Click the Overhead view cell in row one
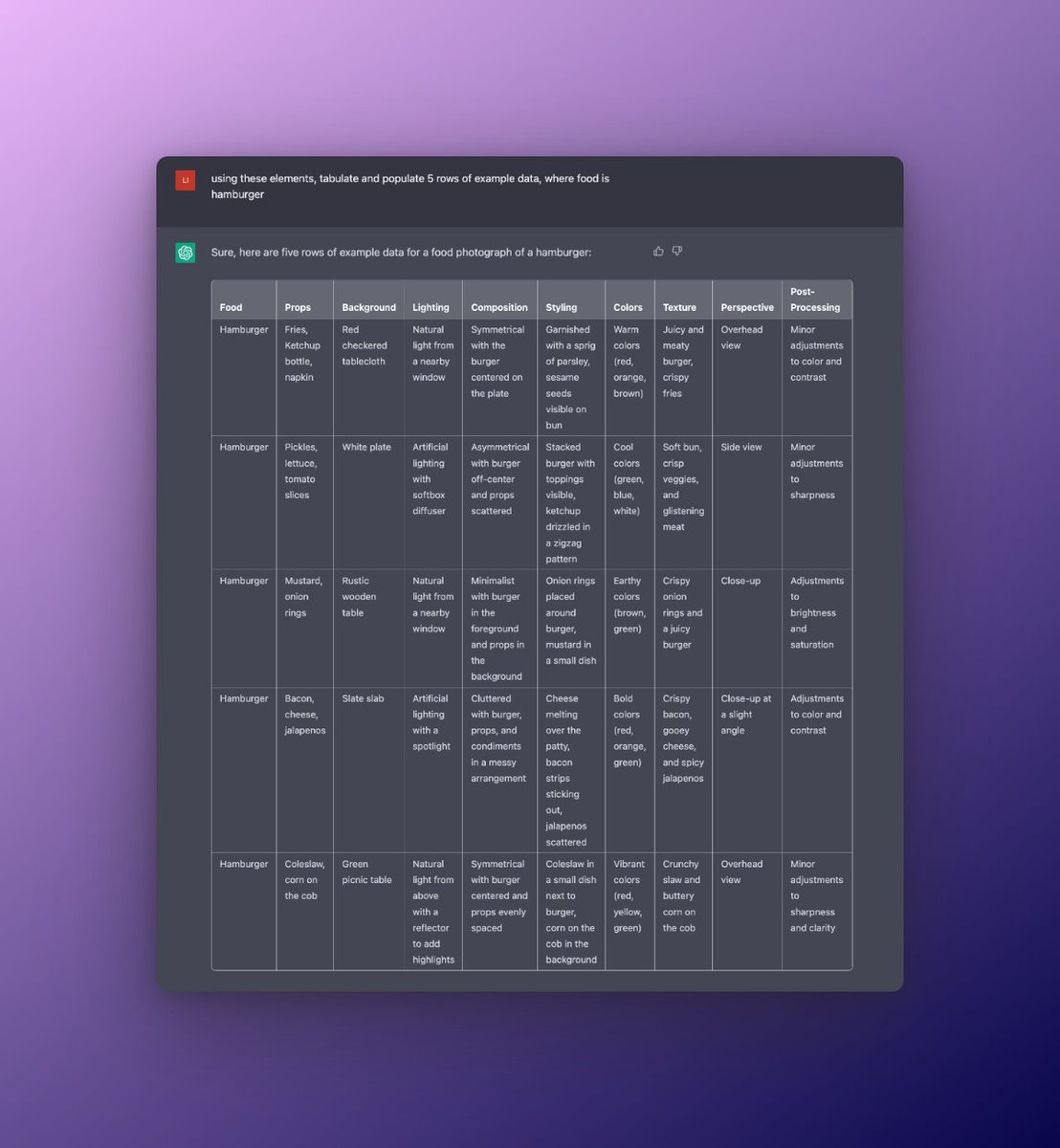Viewport: 1060px width, 1148px height. pyautogui.click(x=744, y=337)
